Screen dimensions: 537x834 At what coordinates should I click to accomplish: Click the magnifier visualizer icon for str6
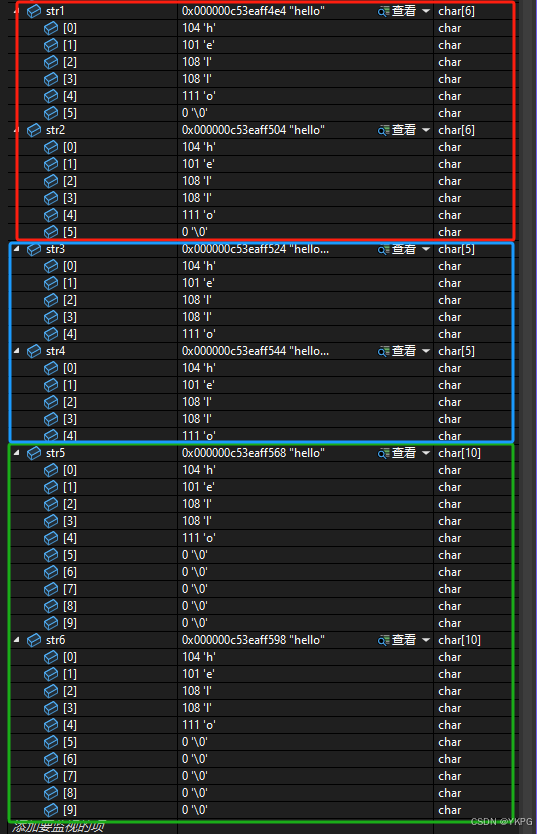(383, 640)
